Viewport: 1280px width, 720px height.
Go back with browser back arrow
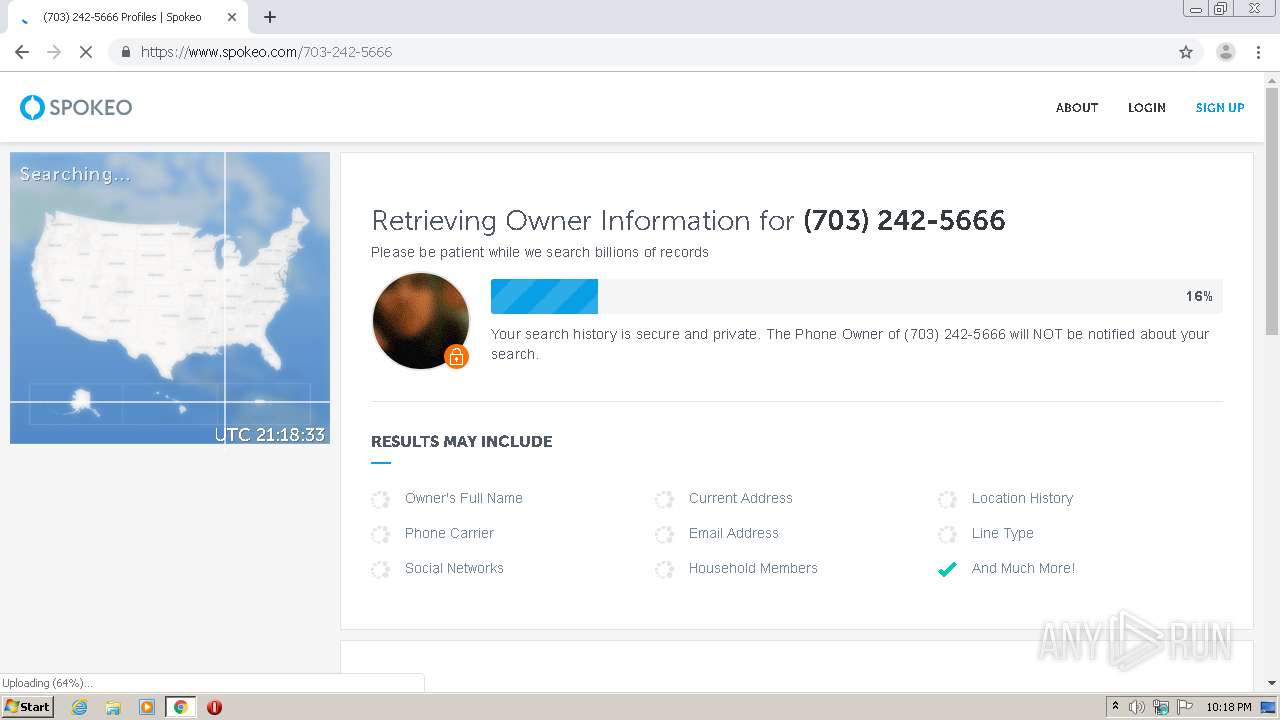[22, 52]
